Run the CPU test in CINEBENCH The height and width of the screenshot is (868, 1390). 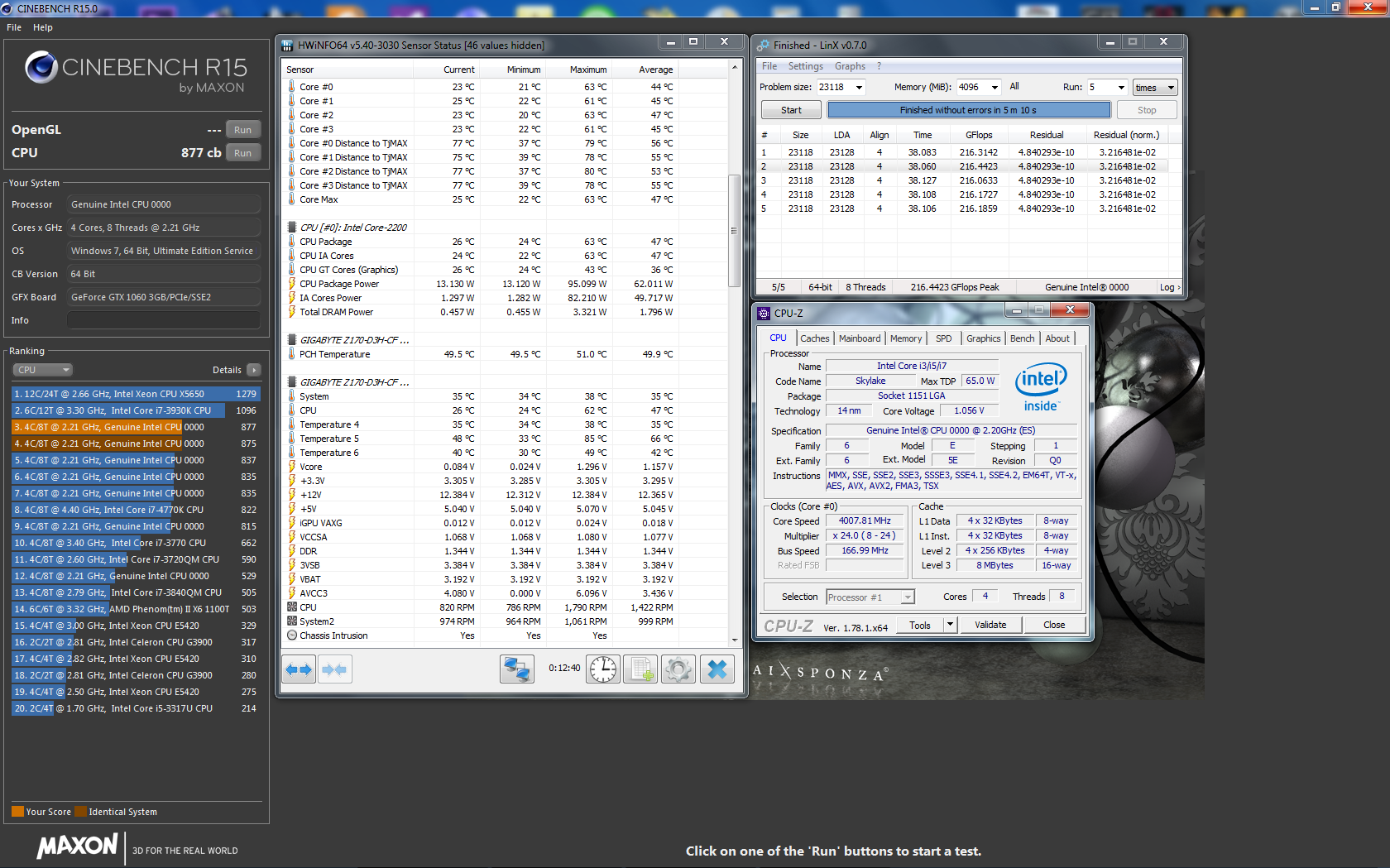(242, 153)
